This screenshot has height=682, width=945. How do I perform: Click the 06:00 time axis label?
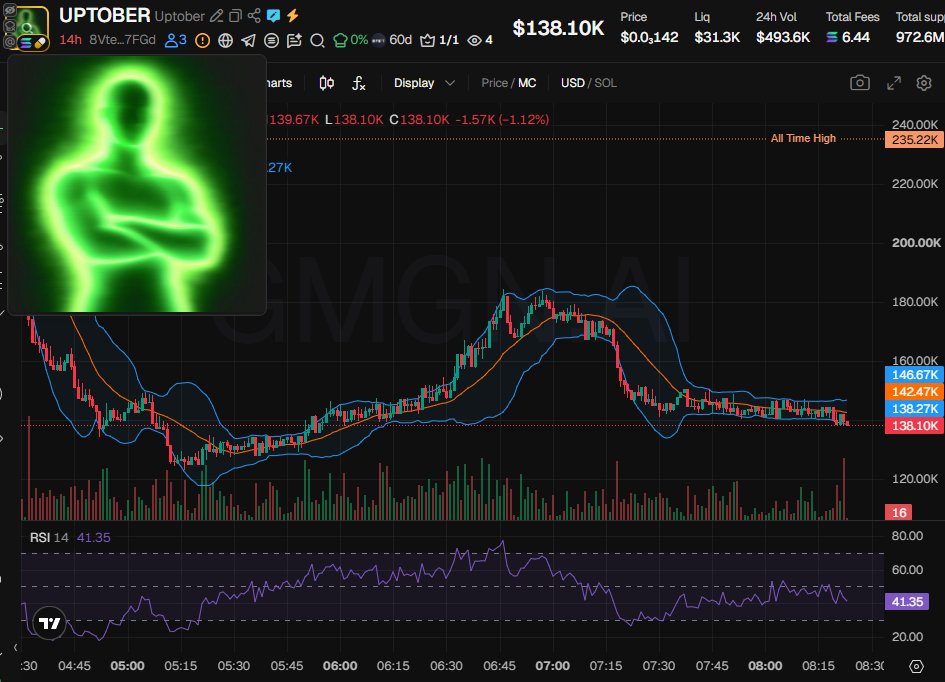[x=340, y=666]
